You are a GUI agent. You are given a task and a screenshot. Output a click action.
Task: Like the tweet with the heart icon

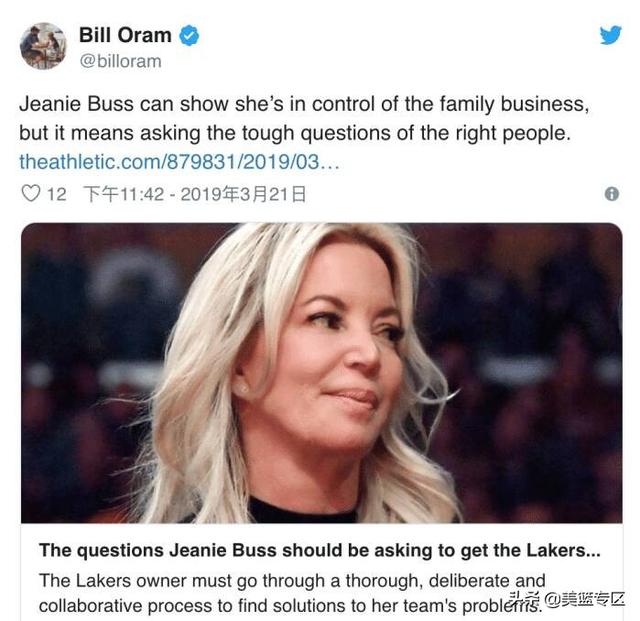click(31, 194)
